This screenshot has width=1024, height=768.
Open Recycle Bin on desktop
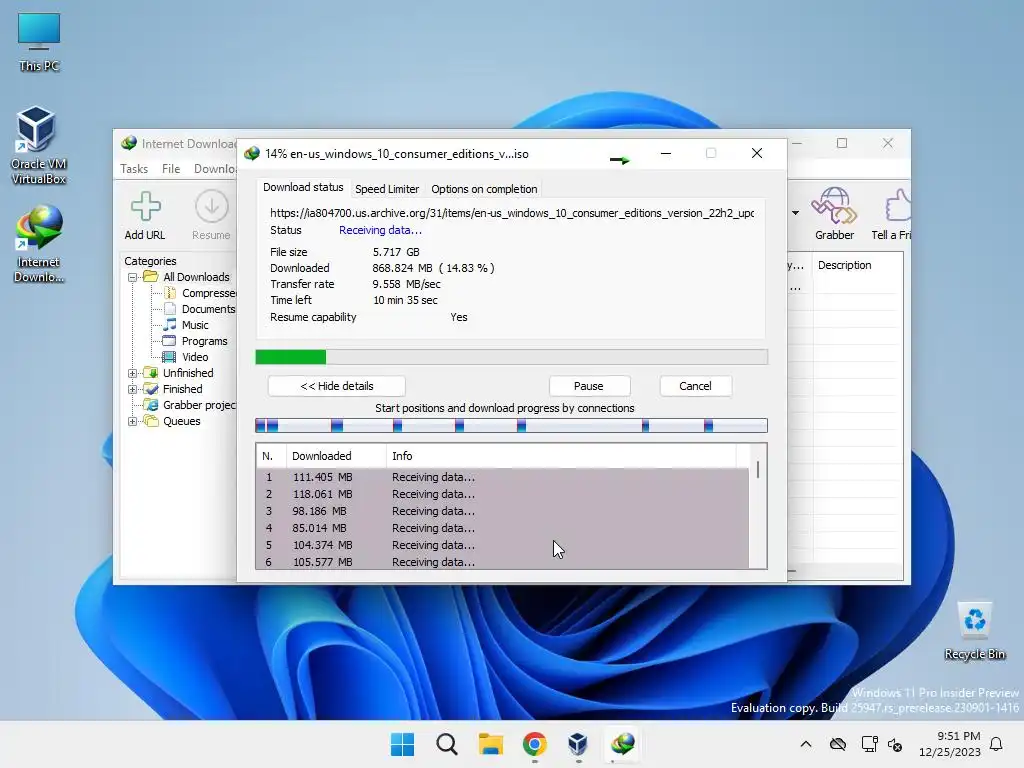coord(974,631)
